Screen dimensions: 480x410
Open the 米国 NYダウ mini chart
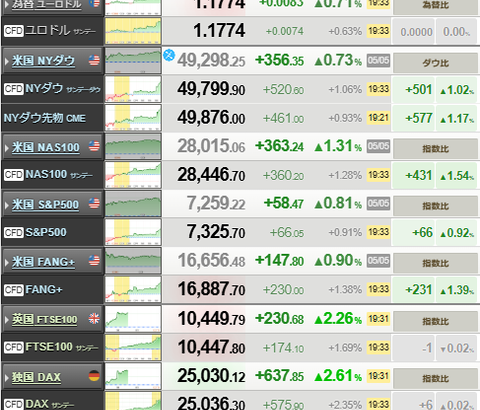(133, 60)
